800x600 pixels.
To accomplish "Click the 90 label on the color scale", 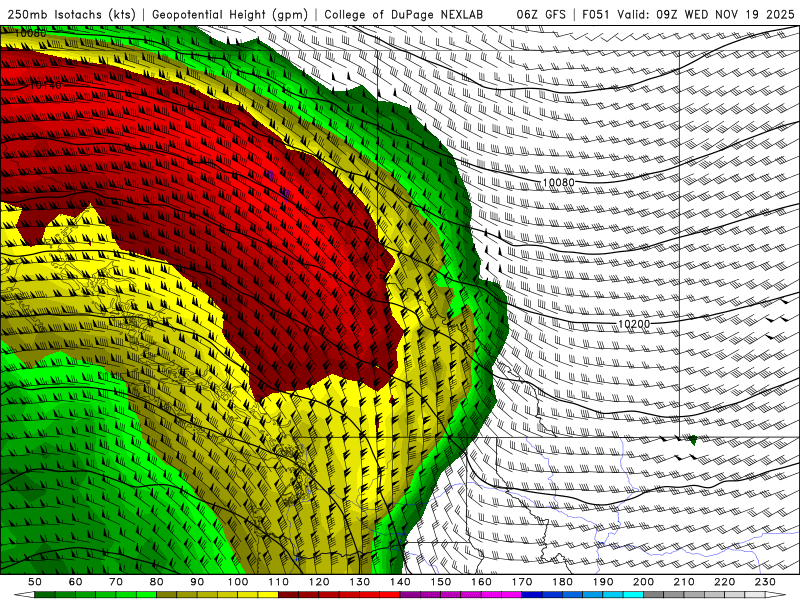I will pos(197,582).
